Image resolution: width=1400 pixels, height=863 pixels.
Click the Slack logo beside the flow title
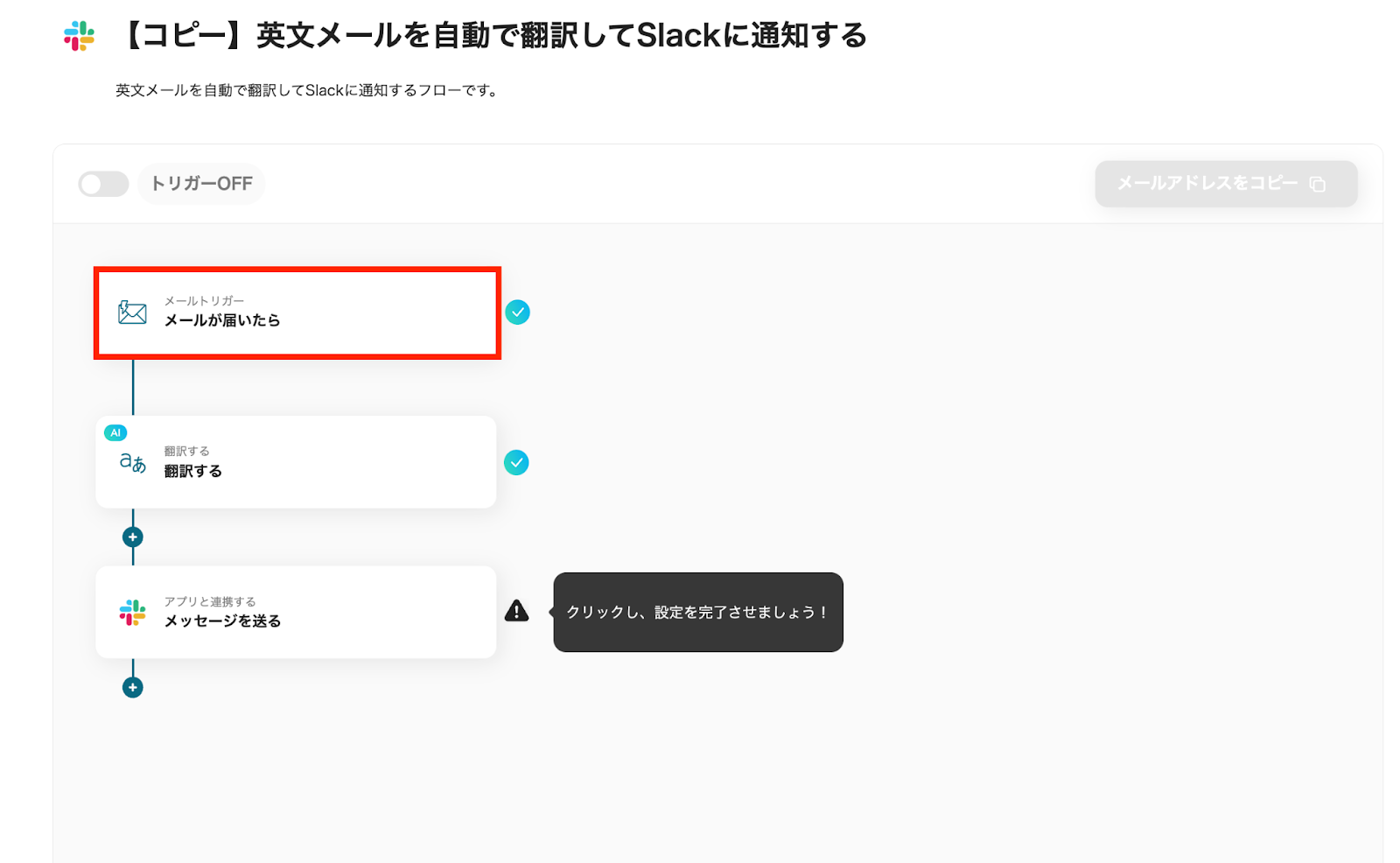tap(79, 36)
